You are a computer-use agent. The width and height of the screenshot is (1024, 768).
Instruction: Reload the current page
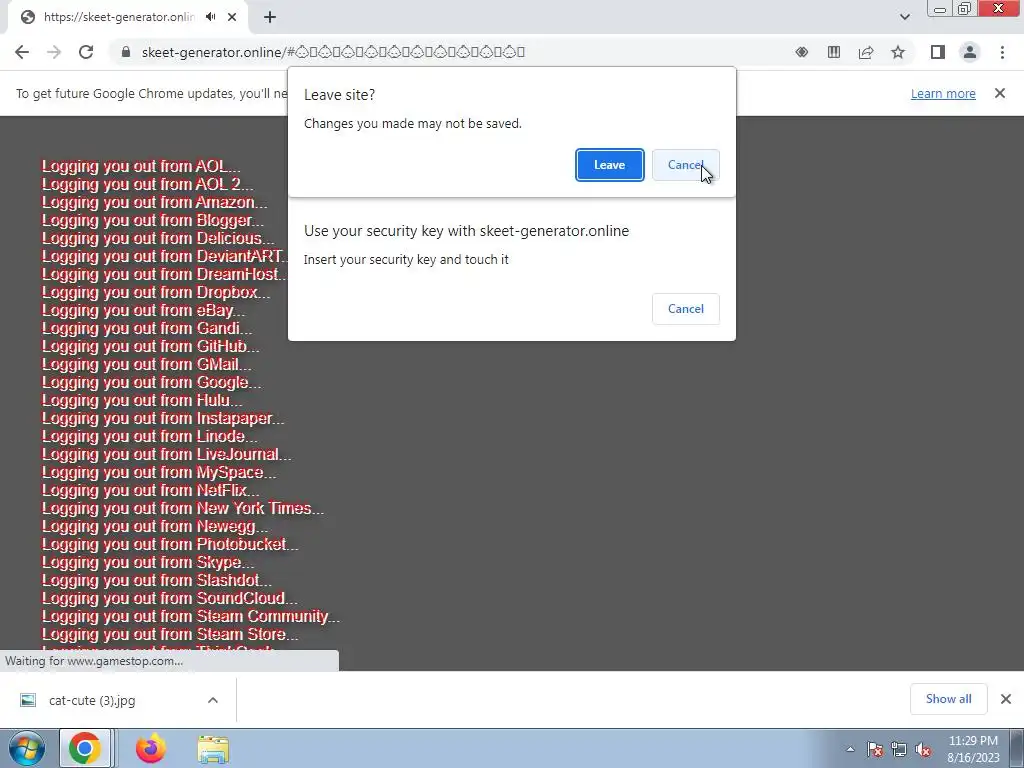pyautogui.click(x=86, y=52)
